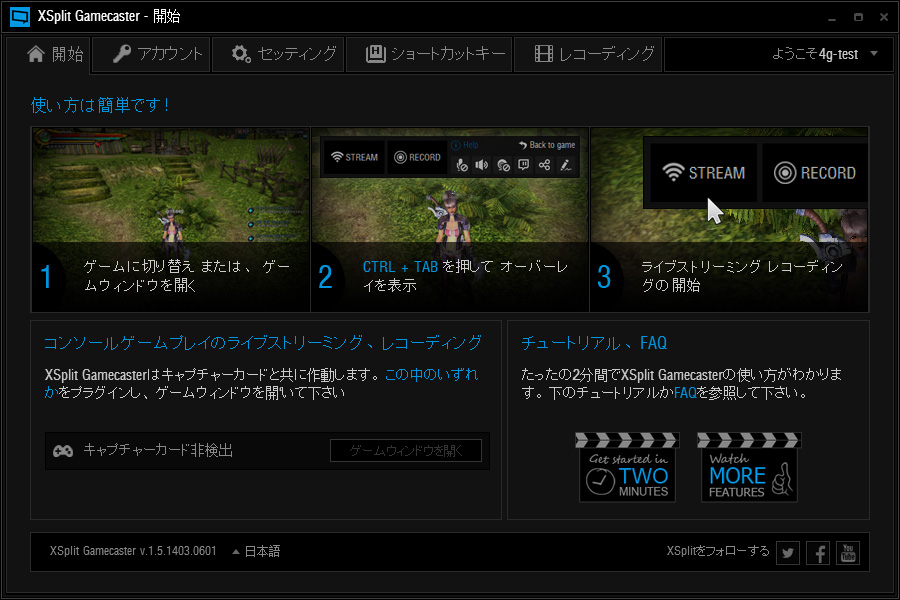The width and height of the screenshot is (900, 600).
Task: Click the small RECORD overlay button in step 2
Action: pyautogui.click(x=417, y=157)
